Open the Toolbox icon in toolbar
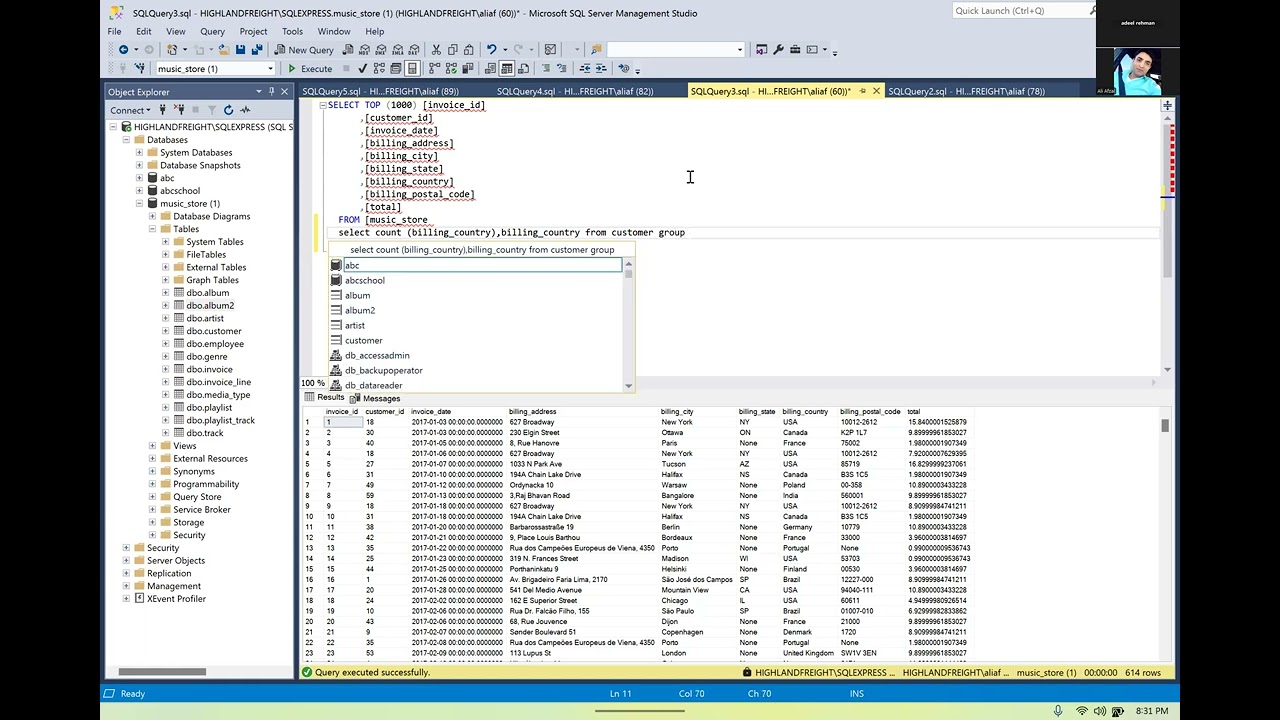Viewport: 1280px width, 720px height. 795,49
